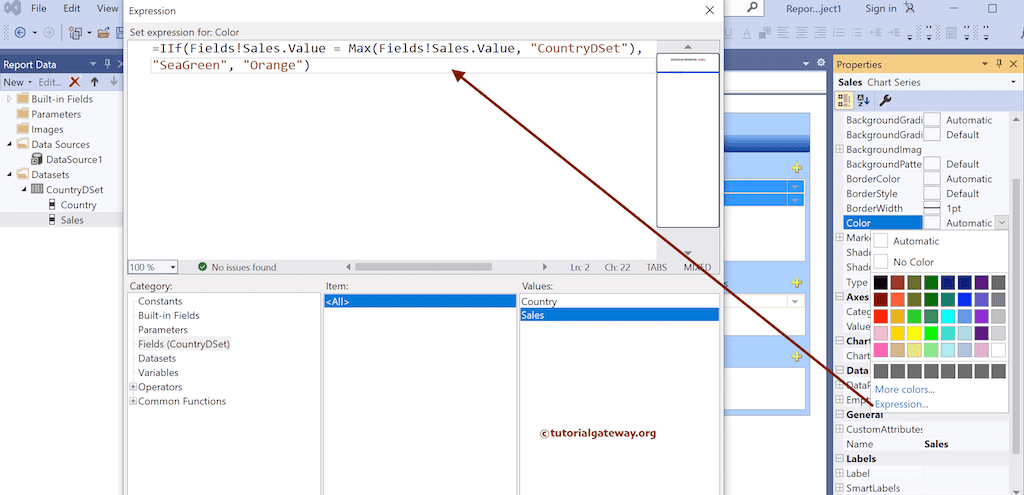Expand the Built-in Fields folder
This screenshot has width=1024, height=495.
click(9, 99)
